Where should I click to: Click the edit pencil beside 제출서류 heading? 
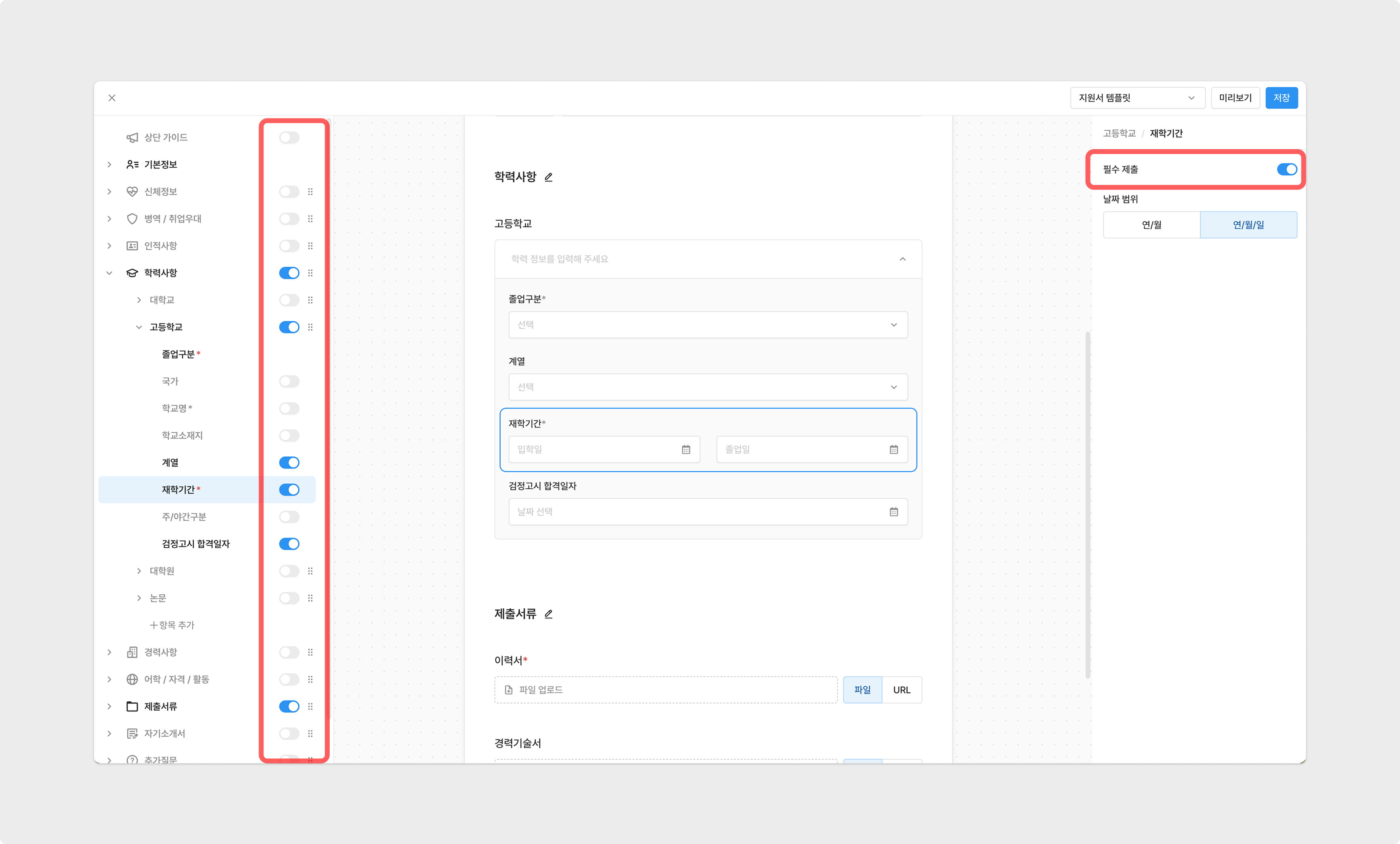tap(548, 614)
